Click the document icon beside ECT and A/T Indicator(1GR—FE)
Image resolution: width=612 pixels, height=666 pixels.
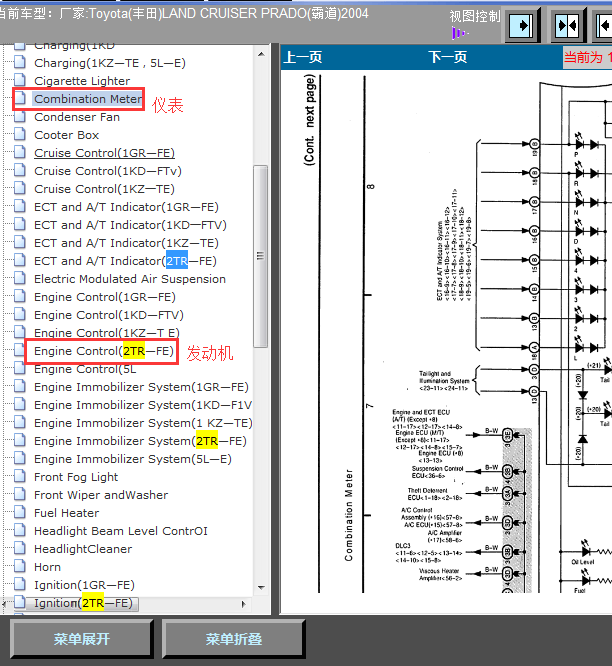[20, 206]
